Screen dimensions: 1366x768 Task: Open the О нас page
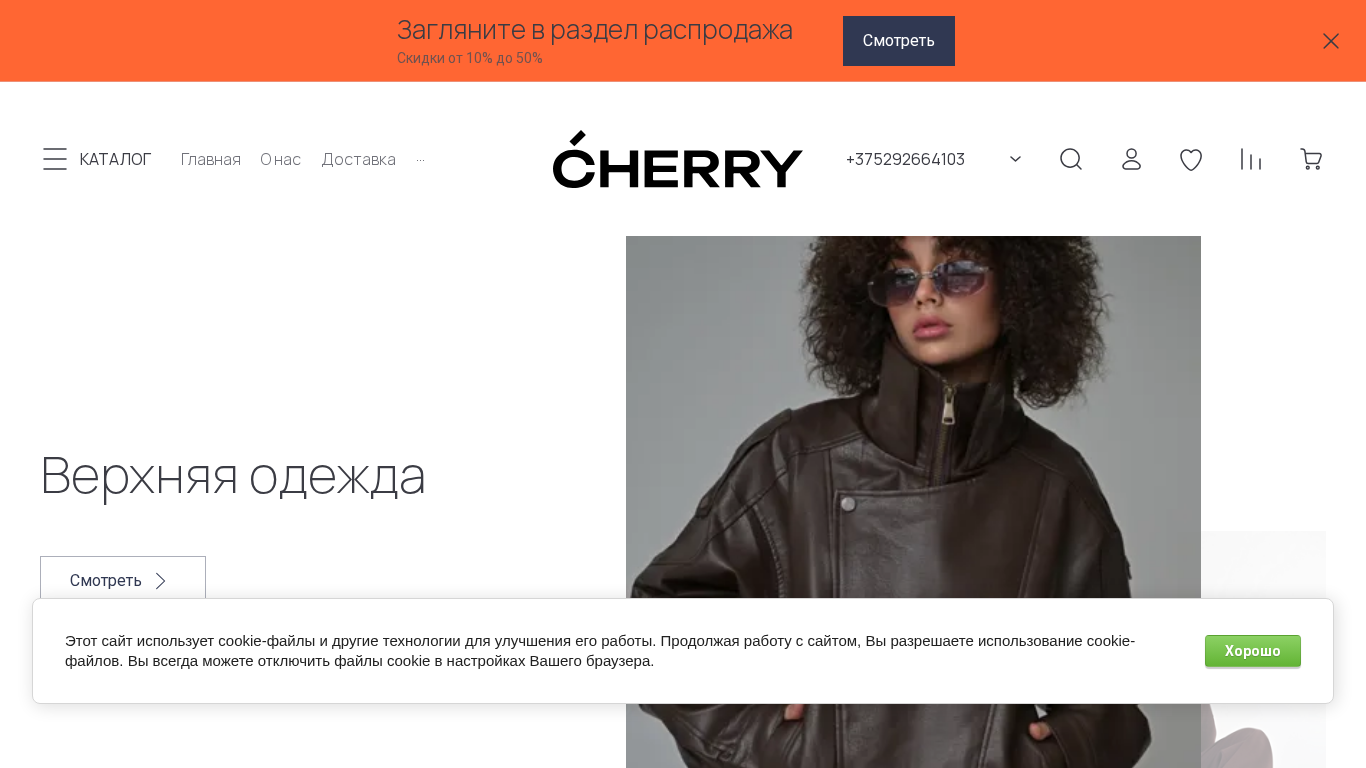pyautogui.click(x=281, y=159)
